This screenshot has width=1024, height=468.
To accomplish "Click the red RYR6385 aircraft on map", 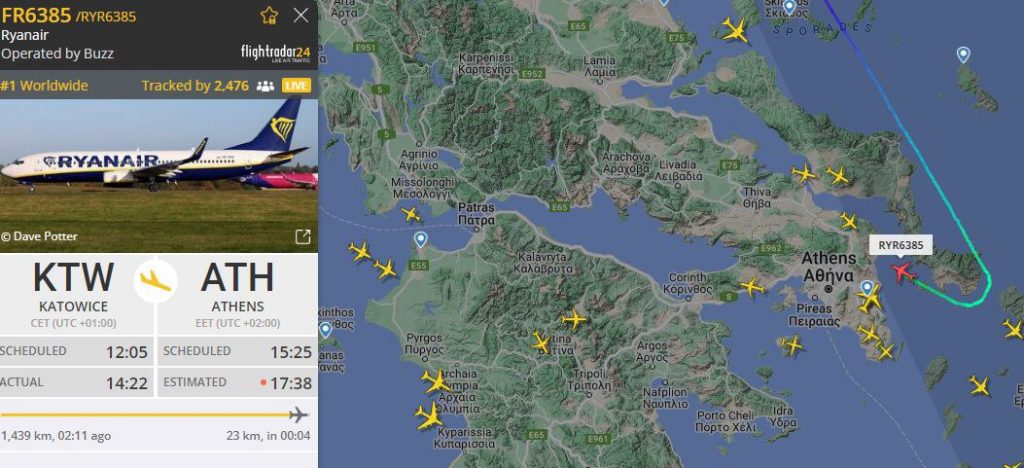I will [x=903, y=272].
